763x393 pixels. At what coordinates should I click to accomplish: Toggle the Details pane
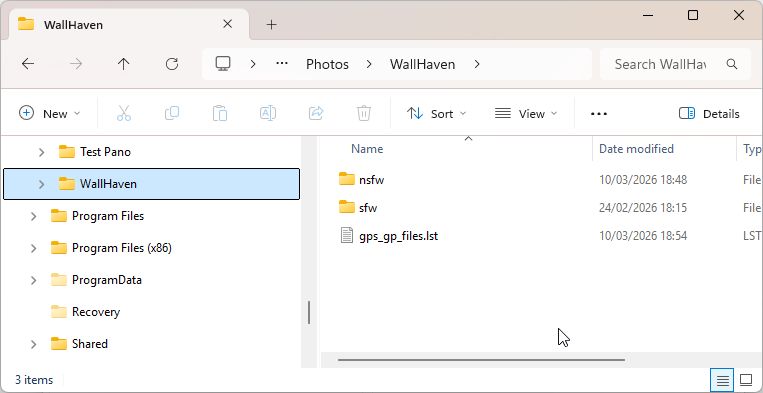pos(709,114)
